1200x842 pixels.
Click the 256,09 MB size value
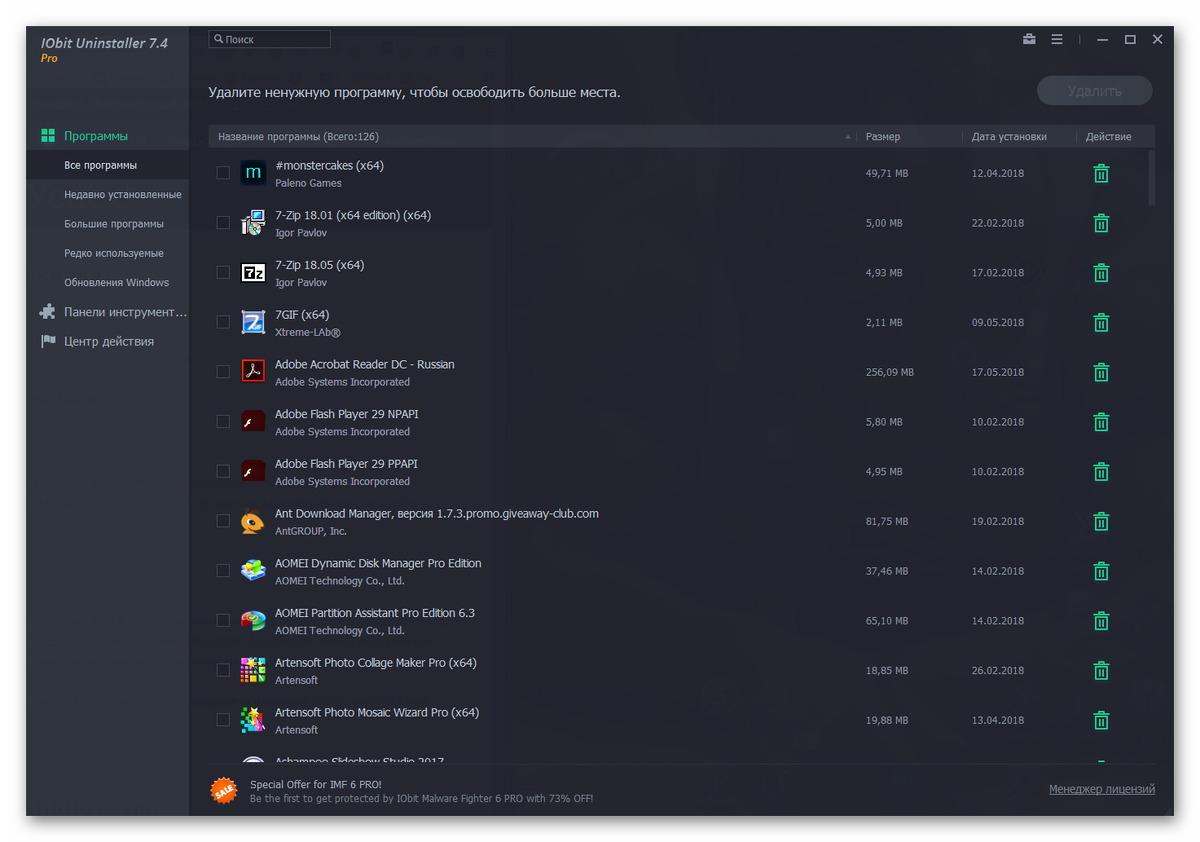coord(890,372)
